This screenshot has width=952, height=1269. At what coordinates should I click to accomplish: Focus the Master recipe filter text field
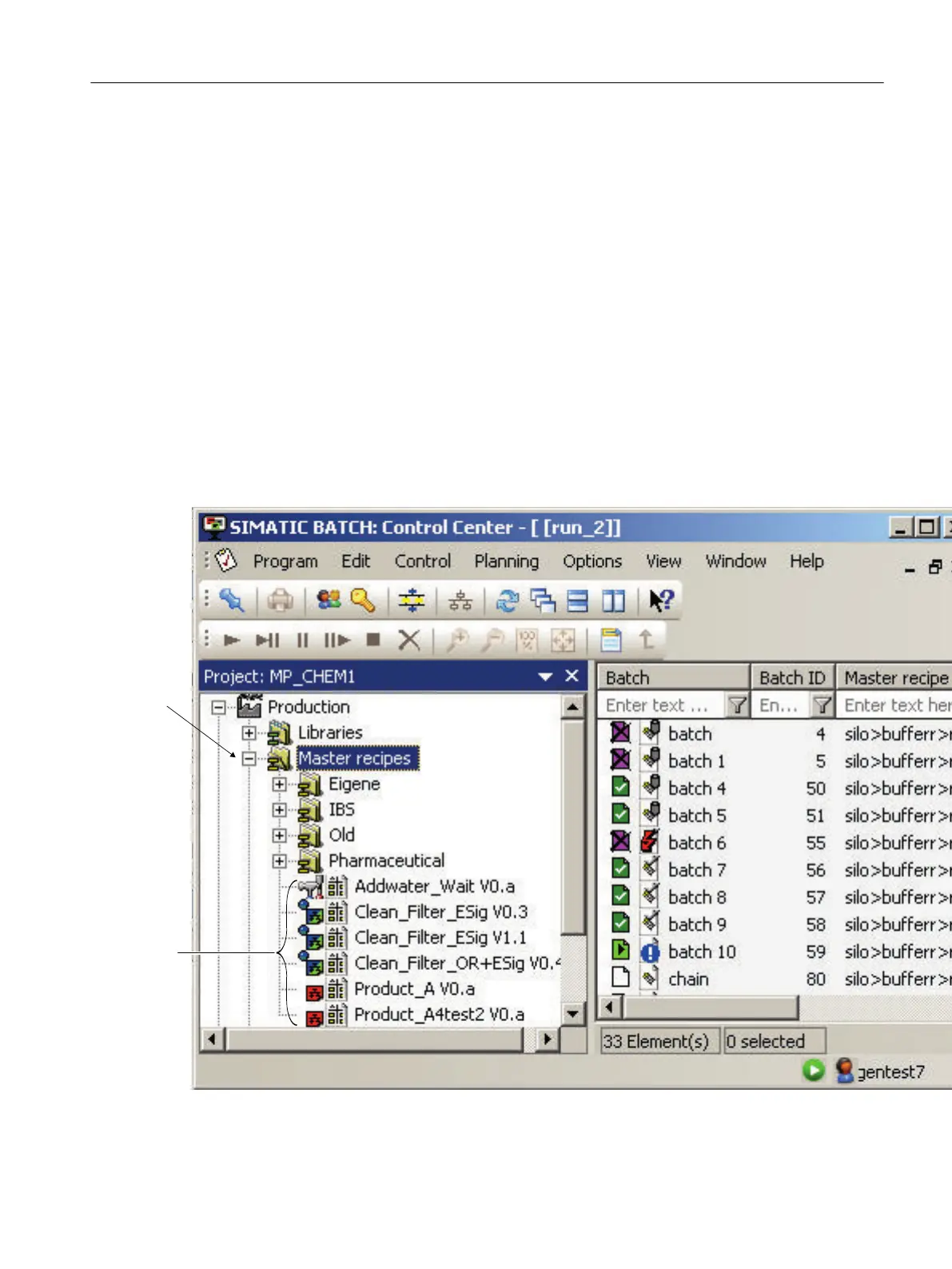point(894,705)
